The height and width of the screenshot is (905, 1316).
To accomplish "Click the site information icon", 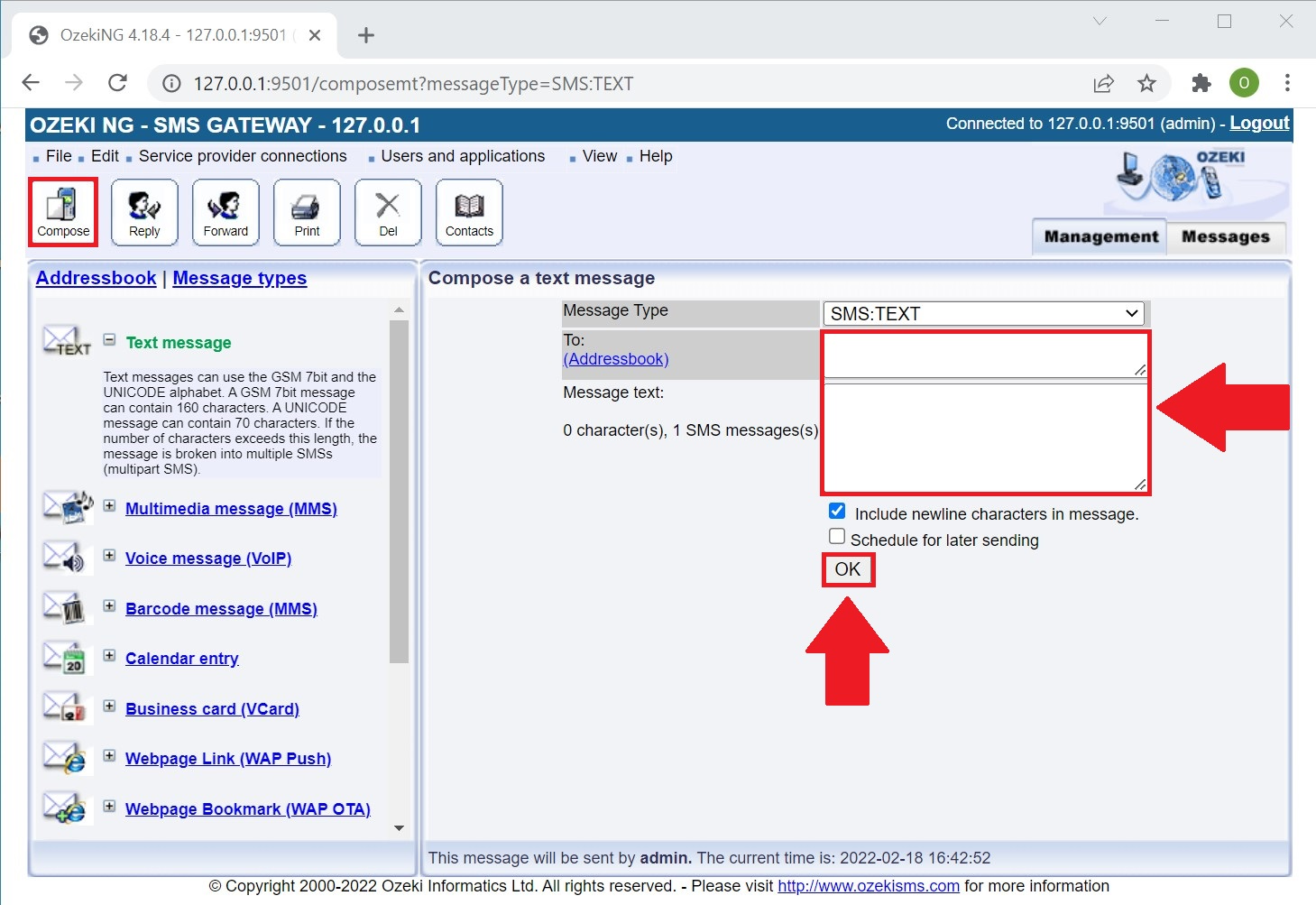I will pos(171,83).
